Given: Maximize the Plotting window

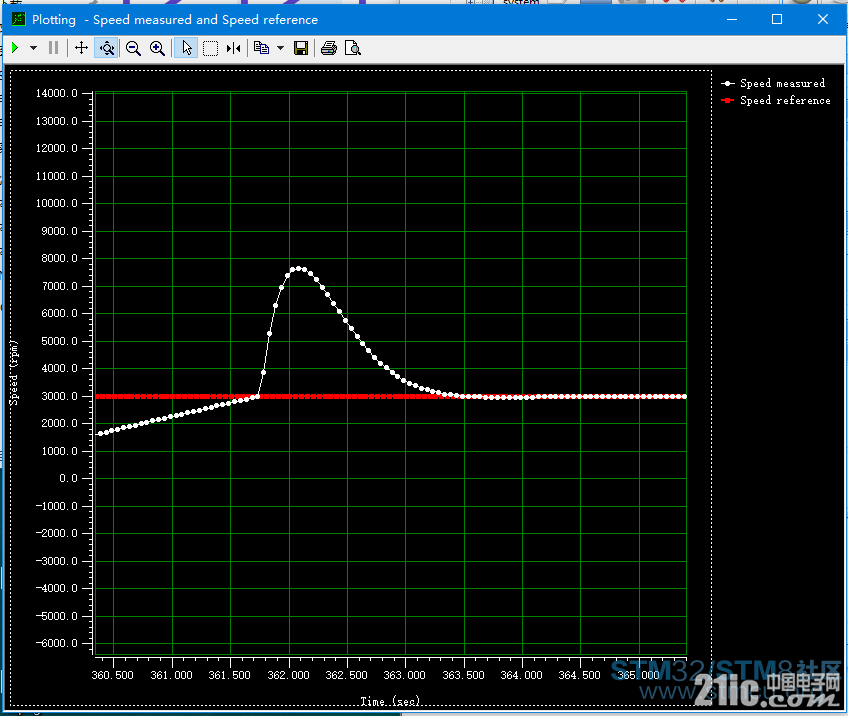Looking at the screenshot, I should pyautogui.click(x=777, y=19).
